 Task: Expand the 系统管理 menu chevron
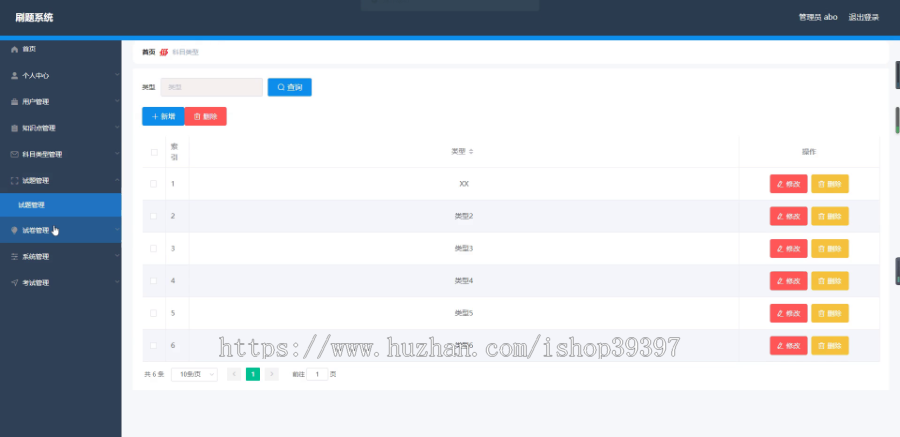[117, 256]
